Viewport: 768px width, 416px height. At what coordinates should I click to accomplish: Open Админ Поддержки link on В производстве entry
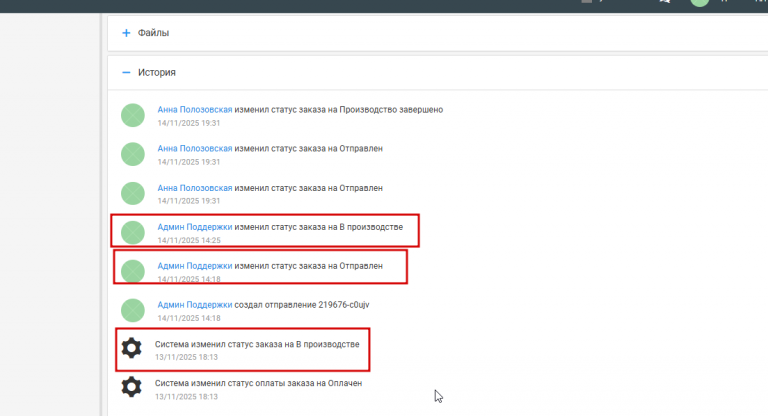coord(194,227)
